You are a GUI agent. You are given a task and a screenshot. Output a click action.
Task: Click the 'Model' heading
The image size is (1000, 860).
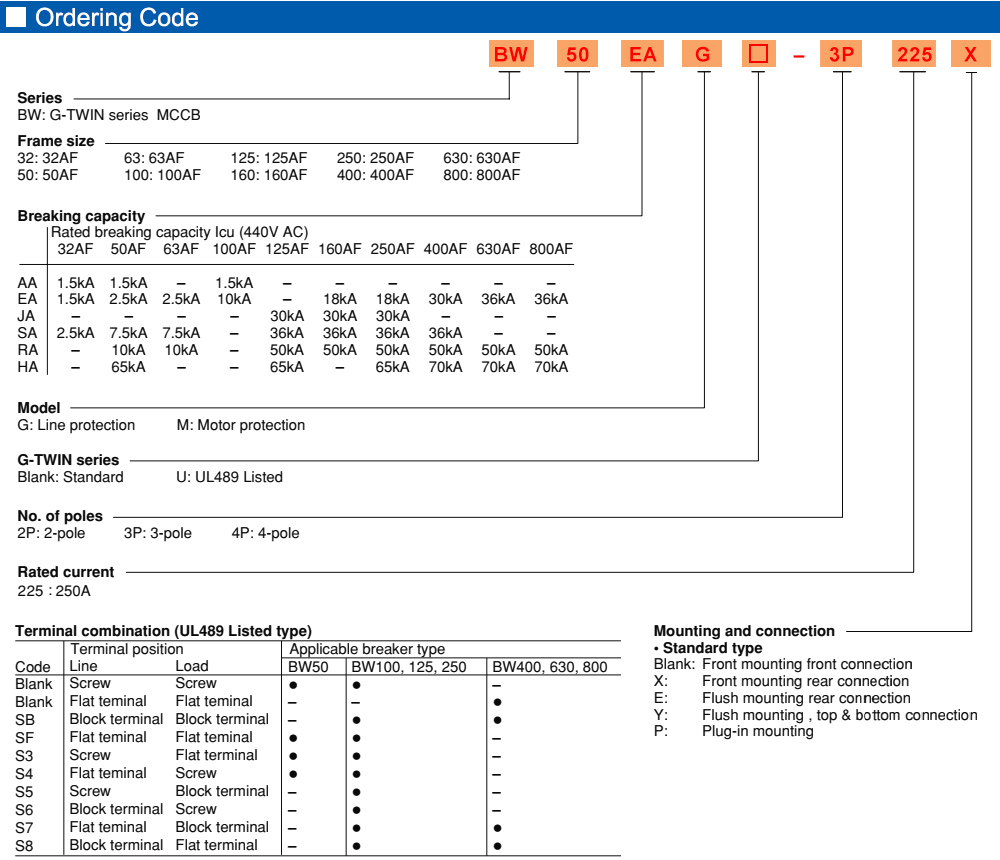pos(39,408)
